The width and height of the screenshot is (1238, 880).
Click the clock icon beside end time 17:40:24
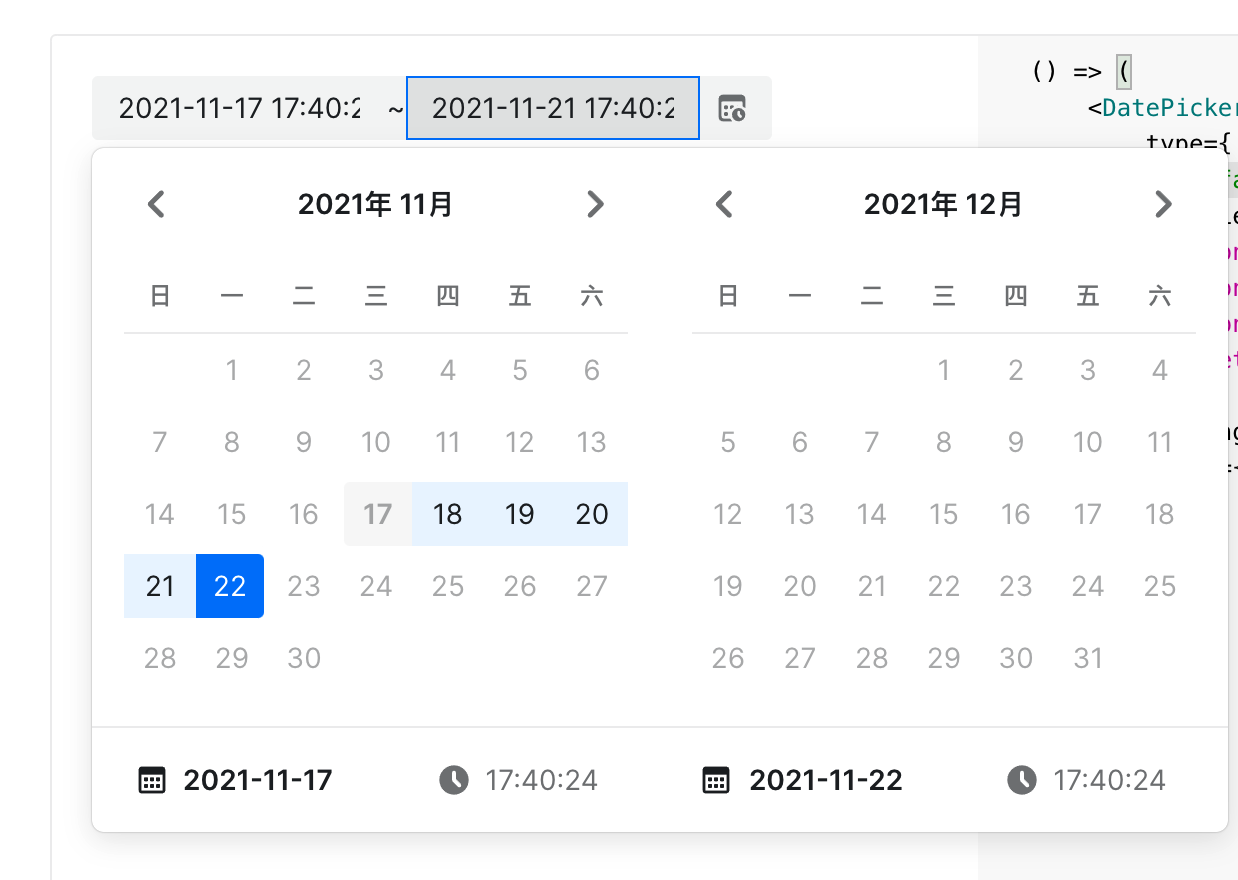click(x=1023, y=780)
